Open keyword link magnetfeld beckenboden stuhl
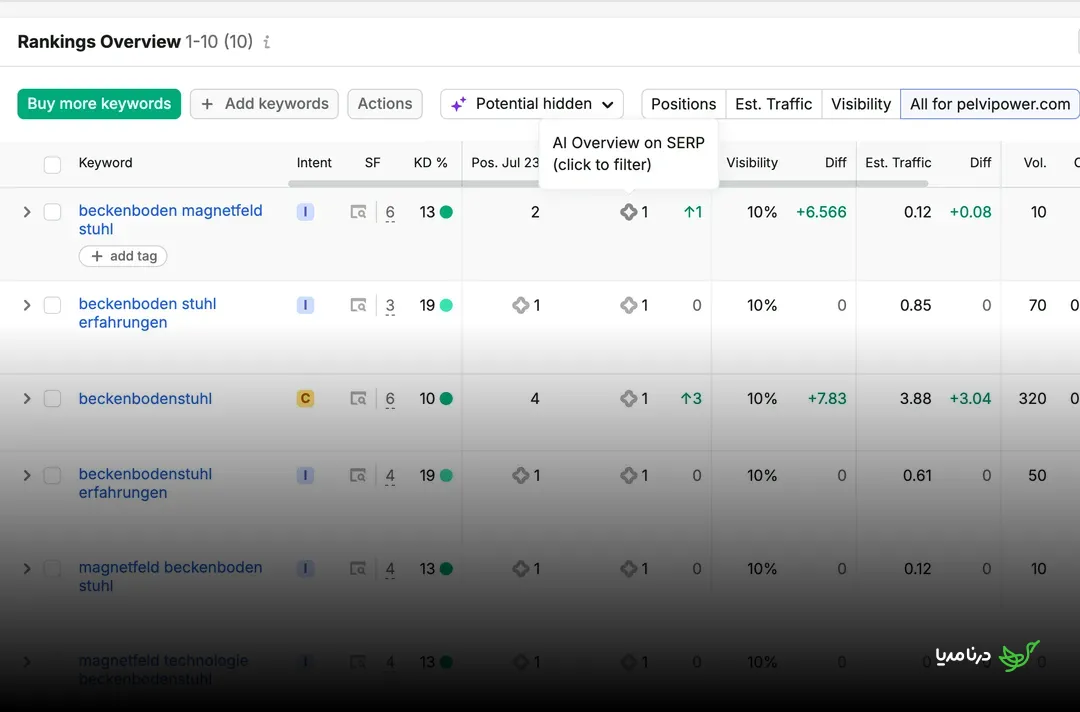Screen dimensions: 1080x712 tap(170, 576)
